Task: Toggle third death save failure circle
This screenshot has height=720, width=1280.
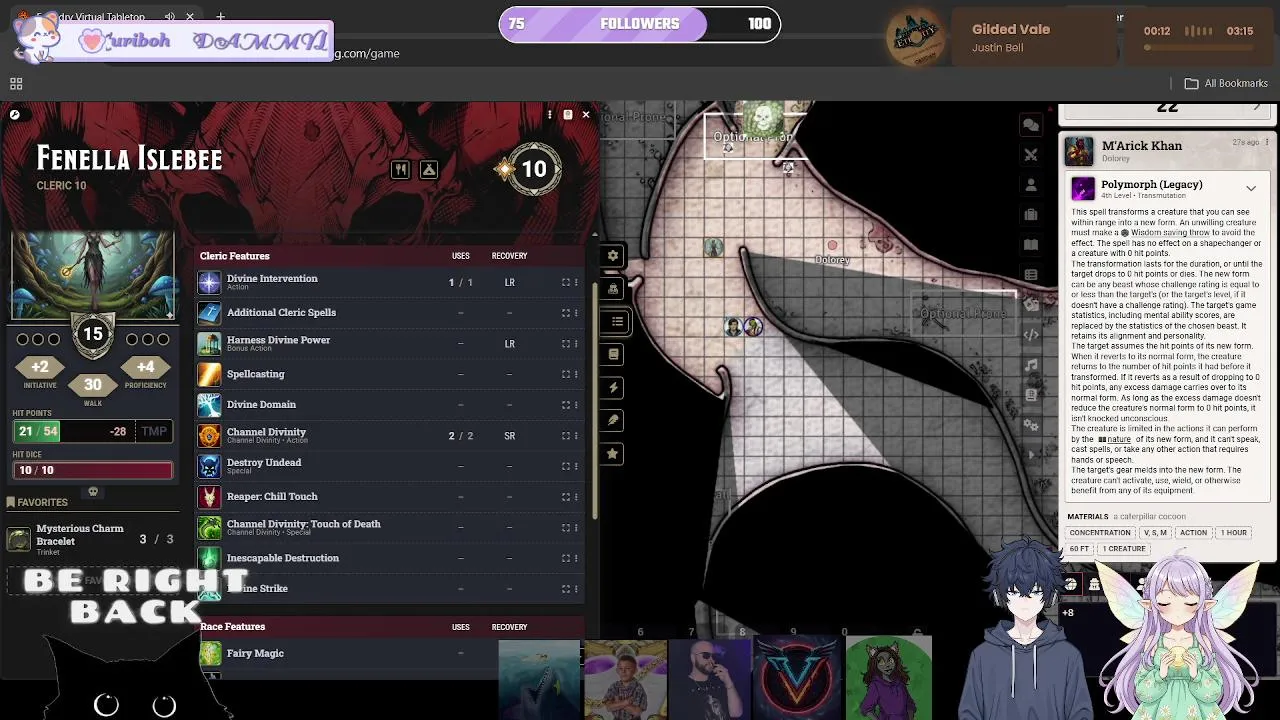Action: (x=163, y=339)
